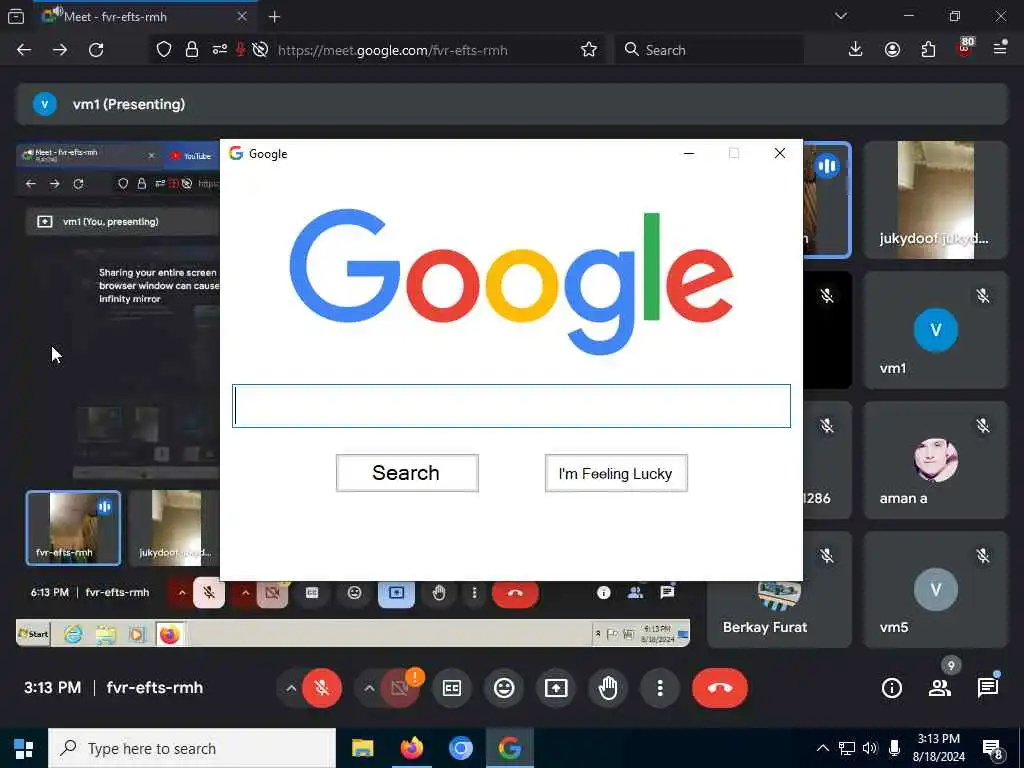Close the Meet browser tab
This screenshot has width=1024, height=768.
pyautogui.click(x=242, y=16)
